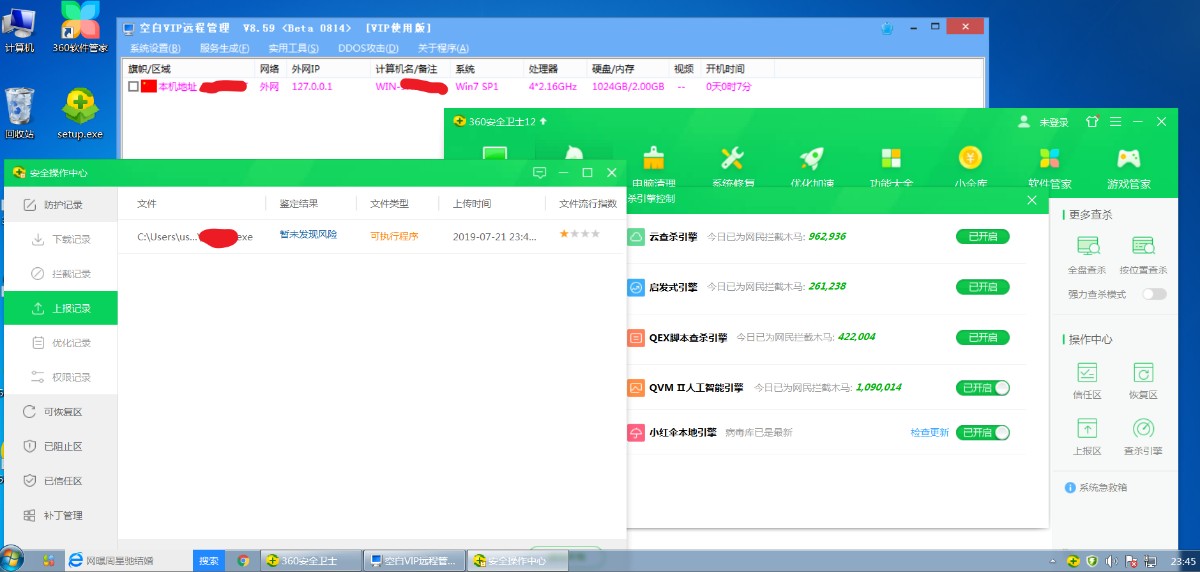Select 拦截记录 in the sidebar
This screenshot has height=572, width=1200.
(60, 273)
